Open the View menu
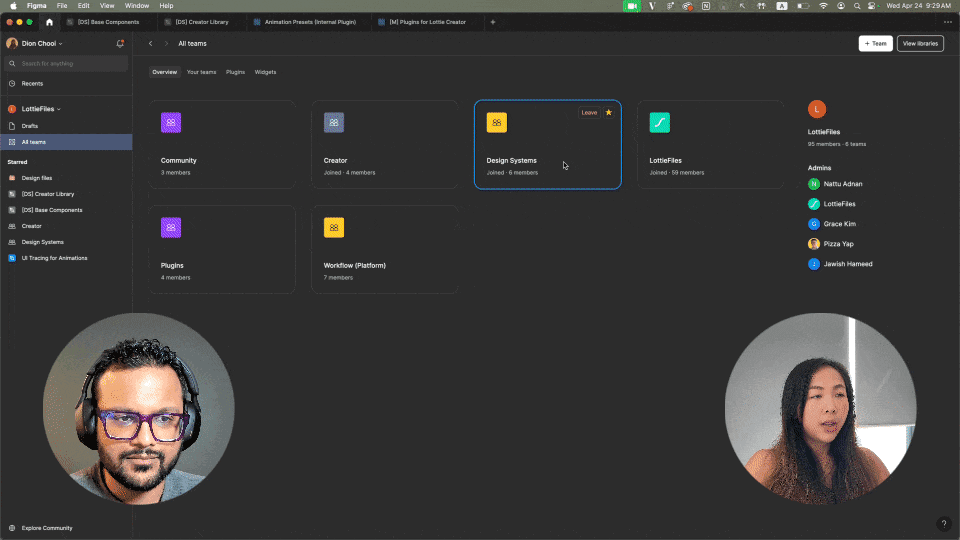This screenshot has height=540, width=960. tap(107, 6)
